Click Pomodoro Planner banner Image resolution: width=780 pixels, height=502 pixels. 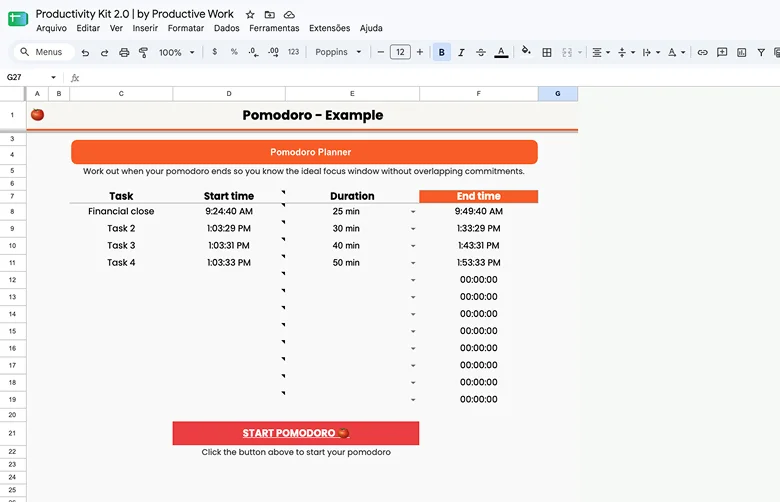click(304, 152)
